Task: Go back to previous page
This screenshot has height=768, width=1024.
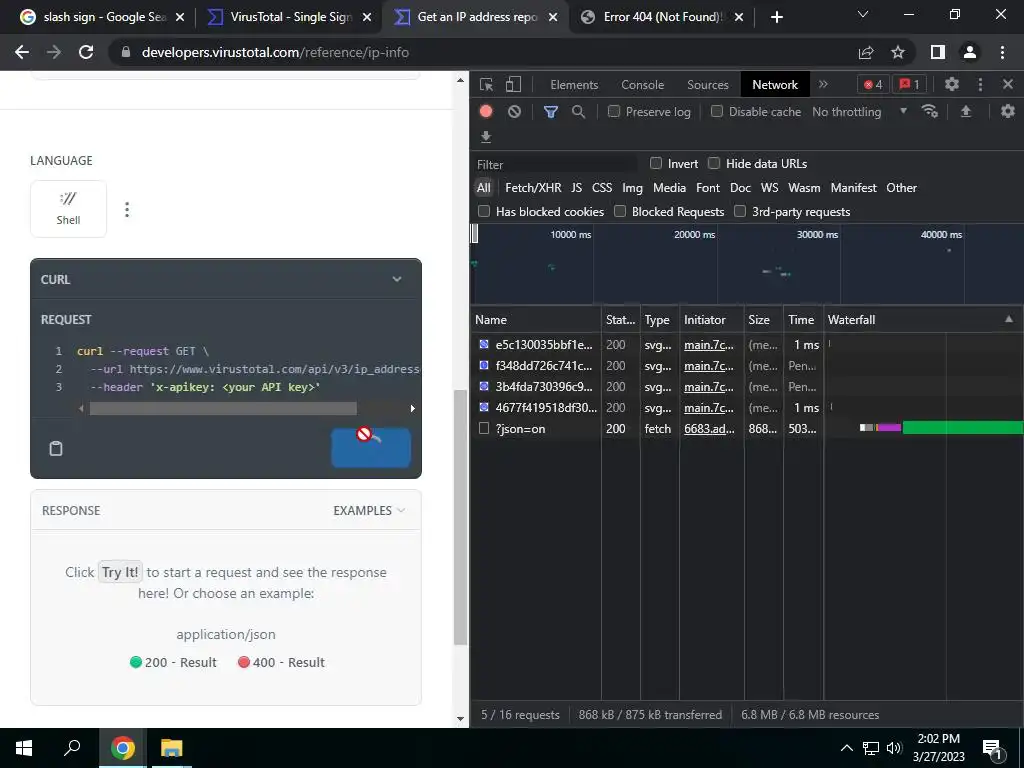Action: click(22, 52)
